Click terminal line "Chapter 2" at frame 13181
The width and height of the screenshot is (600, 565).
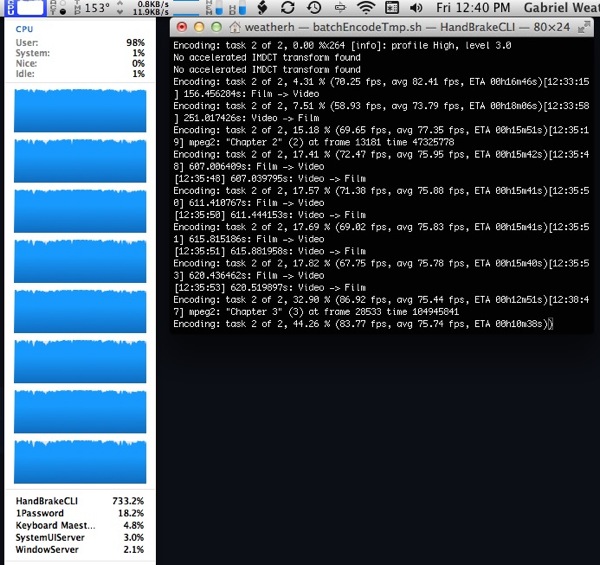(x=314, y=142)
